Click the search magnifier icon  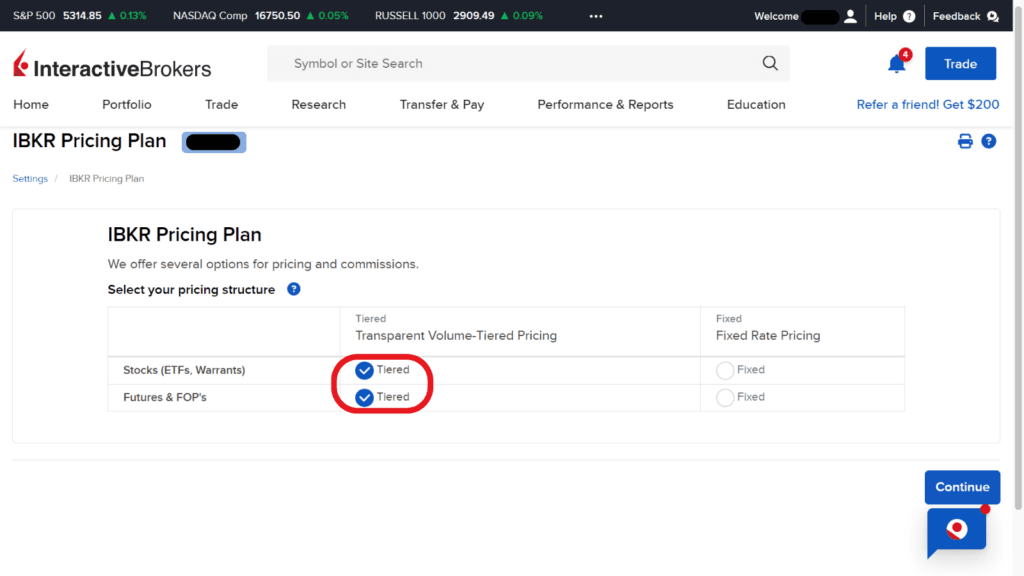point(769,63)
